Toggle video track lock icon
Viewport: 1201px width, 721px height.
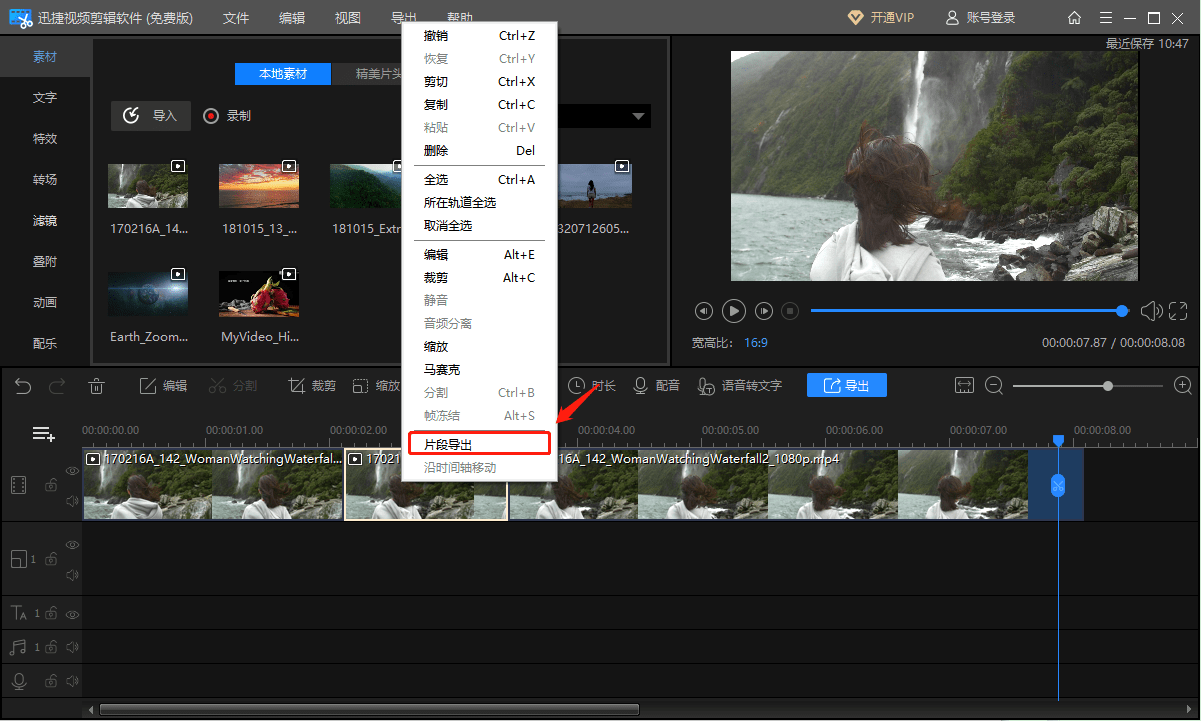click(x=50, y=486)
